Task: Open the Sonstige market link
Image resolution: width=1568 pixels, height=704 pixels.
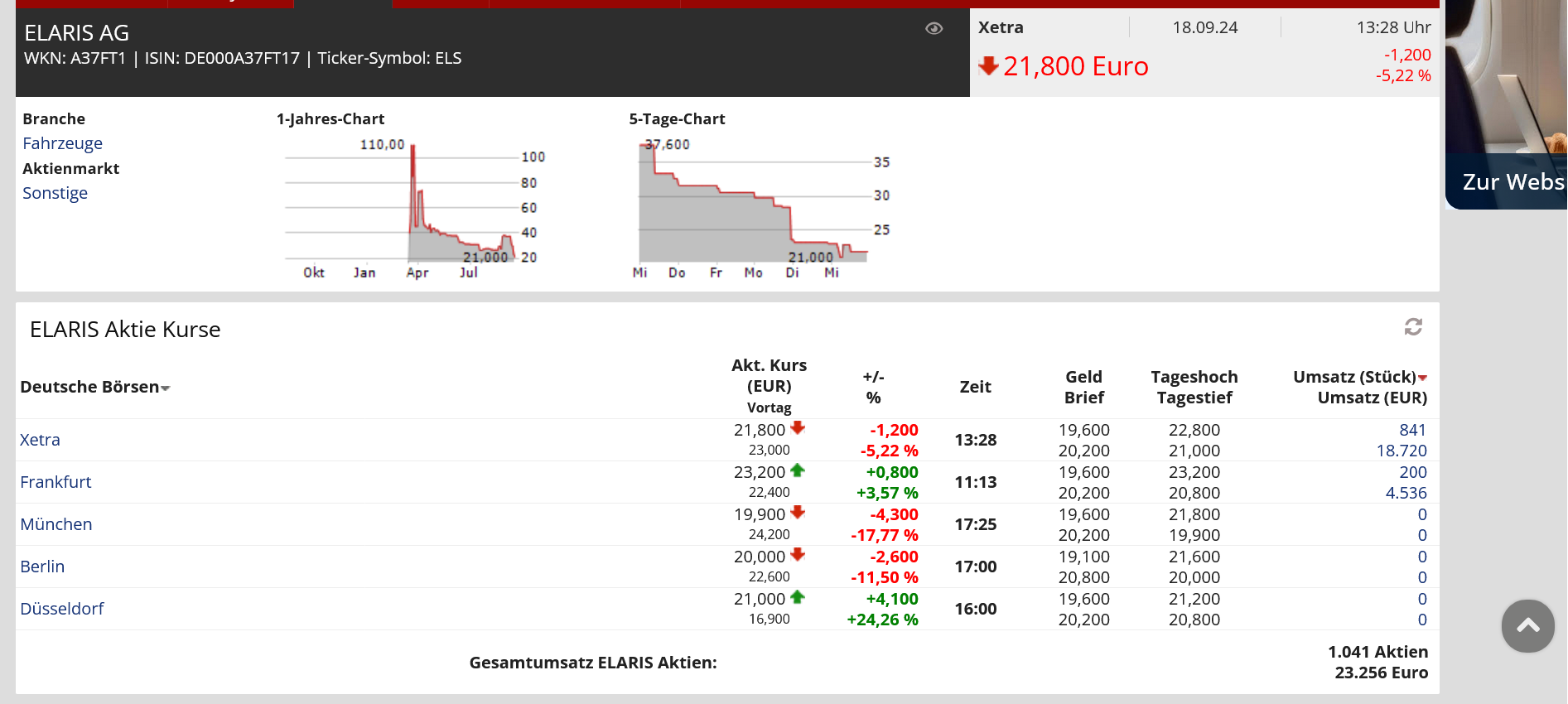Action: 55,193
